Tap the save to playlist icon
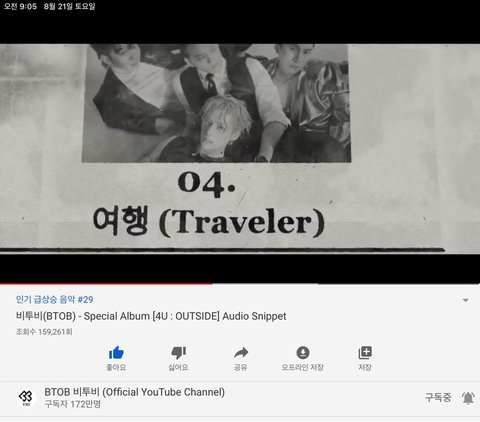The width and height of the screenshot is (480, 422). point(365,352)
